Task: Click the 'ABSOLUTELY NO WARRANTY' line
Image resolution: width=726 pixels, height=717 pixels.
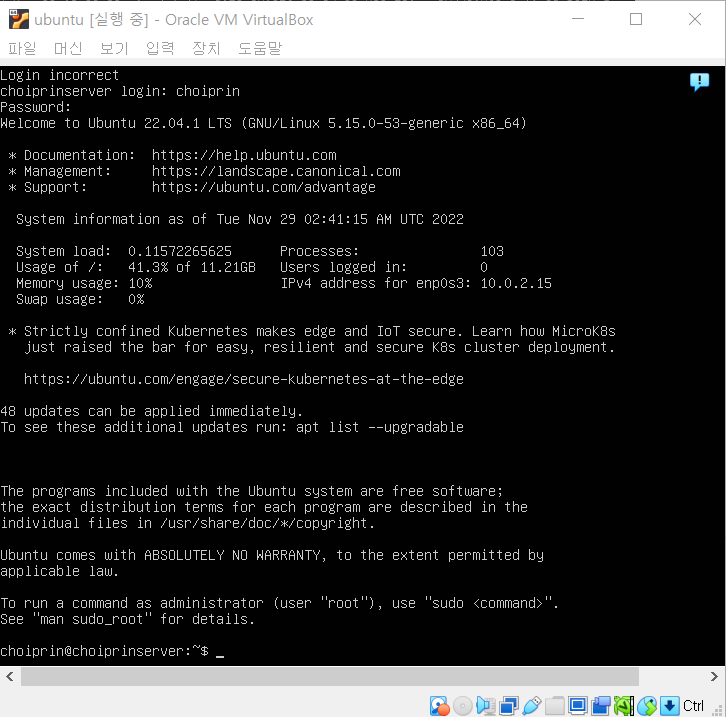Action: (x=272, y=555)
